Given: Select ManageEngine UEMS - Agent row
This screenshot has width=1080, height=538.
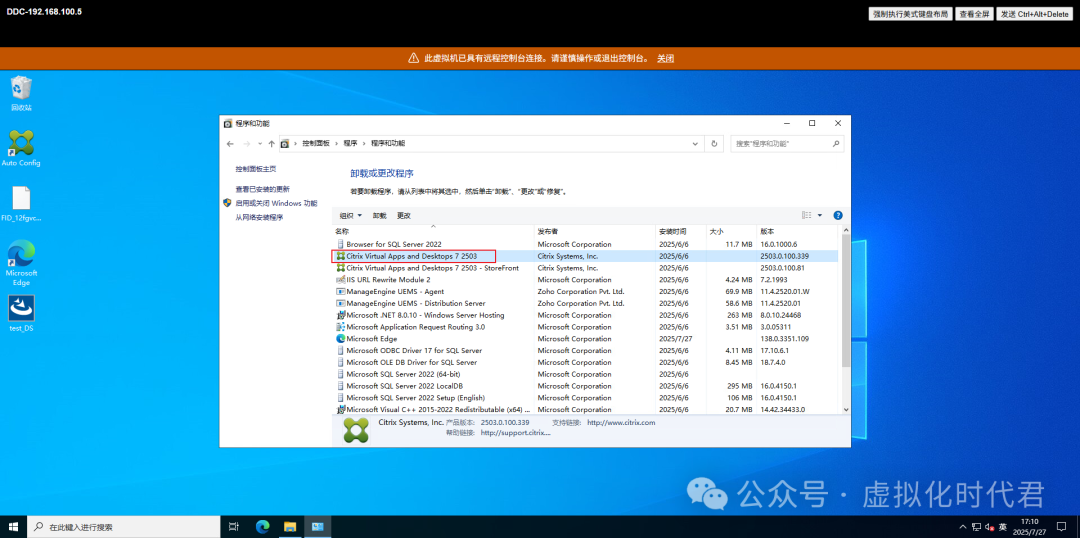Looking at the screenshot, I should (585, 291).
